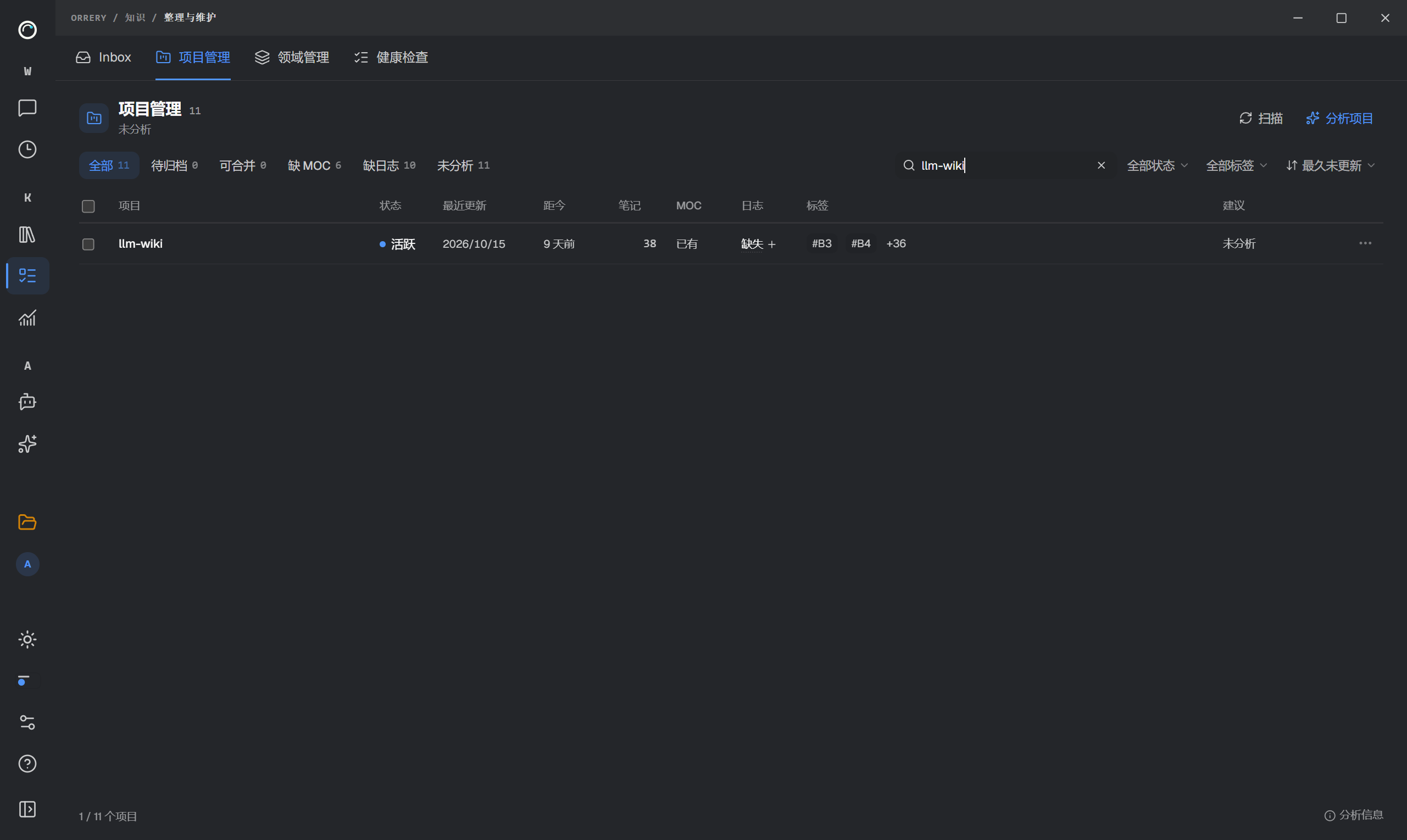Click the checklist maintenance sidebar icon
Image resolution: width=1407 pixels, height=840 pixels.
click(x=27, y=276)
